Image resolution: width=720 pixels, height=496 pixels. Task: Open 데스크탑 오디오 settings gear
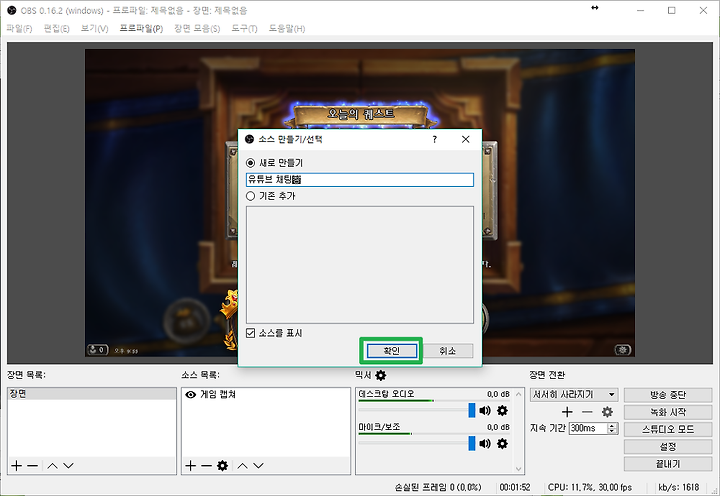tap(503, 410)
